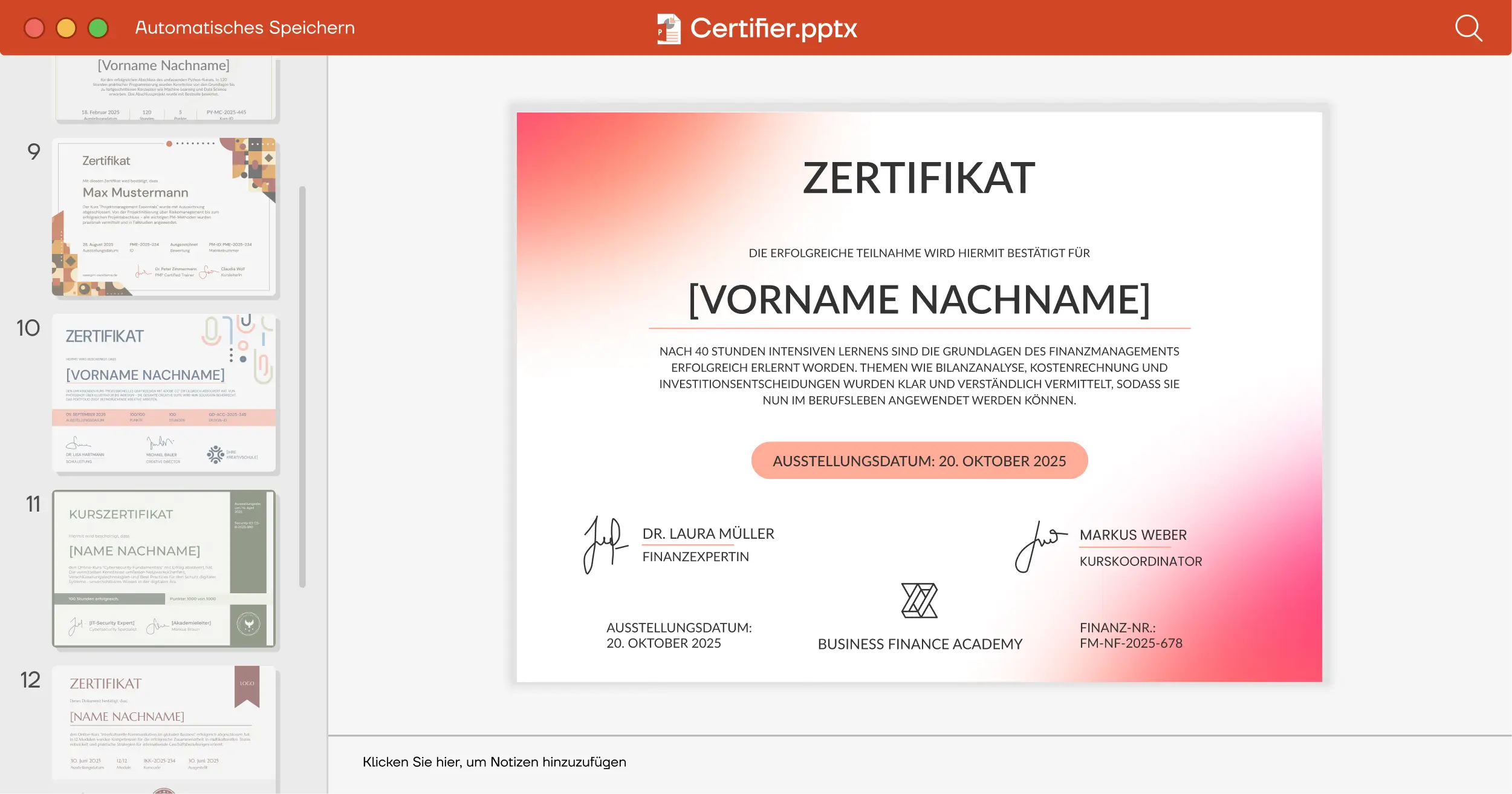
Task: Click the pink Ausstellungsdatum pill shape
Action: 919,461
